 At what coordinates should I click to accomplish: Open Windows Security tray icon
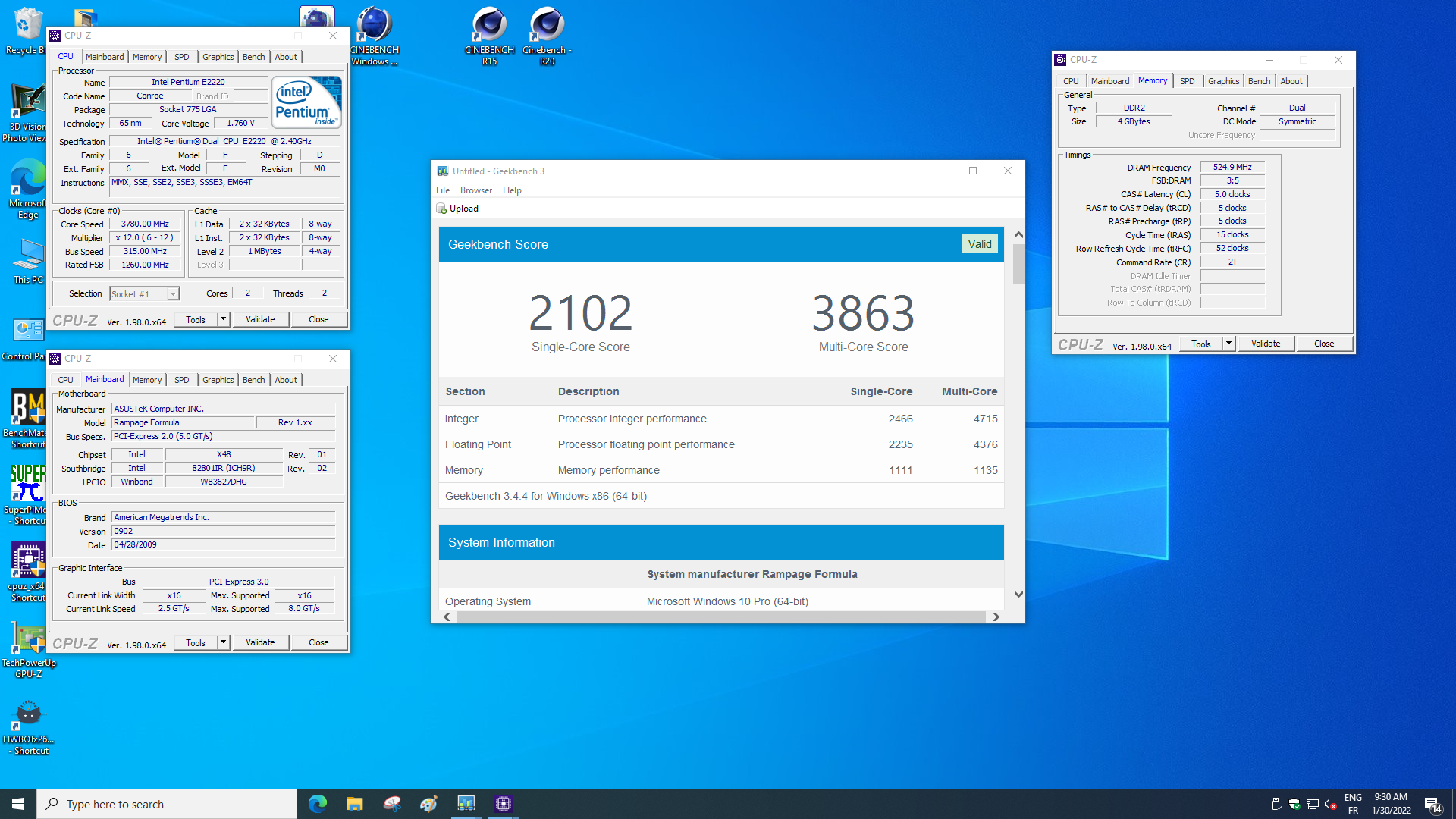pyautogui.click(x=1294, y=804)
